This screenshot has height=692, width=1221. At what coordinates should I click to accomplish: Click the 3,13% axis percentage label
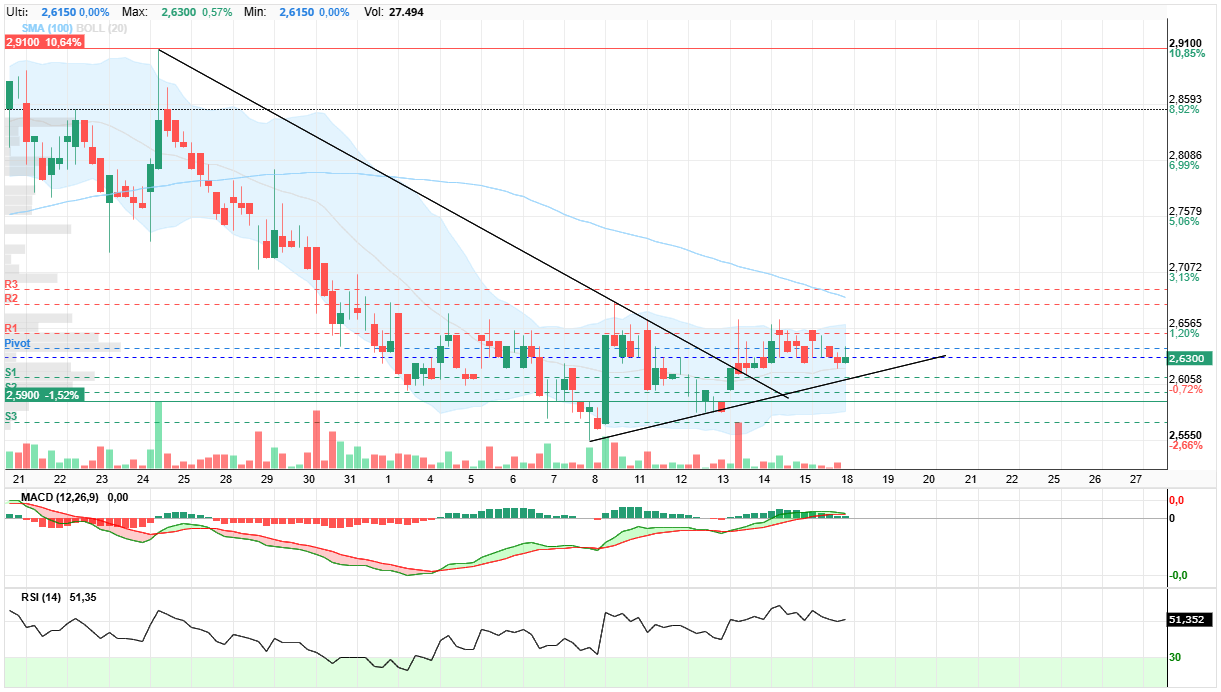pyautogui.click(x=1184, y=278)
